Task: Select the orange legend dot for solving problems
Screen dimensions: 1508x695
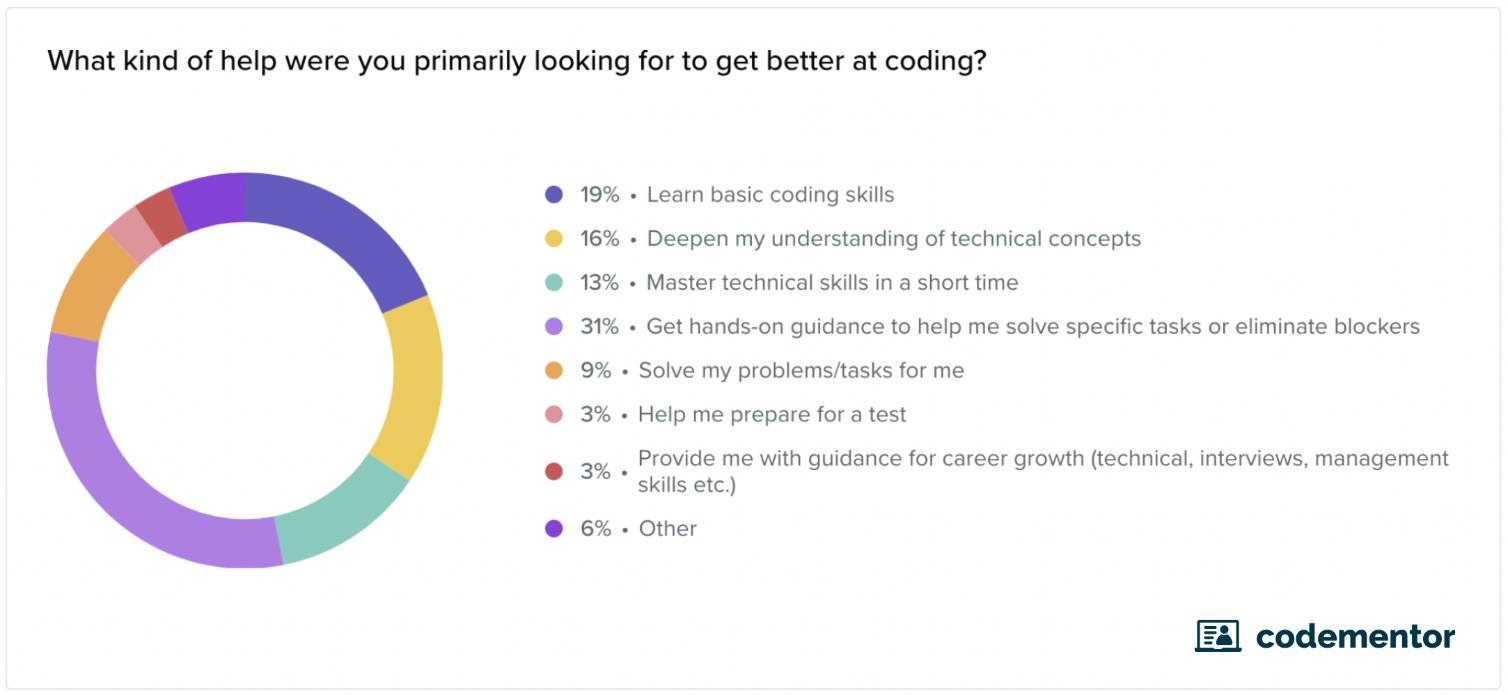Action: coord(554,371)
